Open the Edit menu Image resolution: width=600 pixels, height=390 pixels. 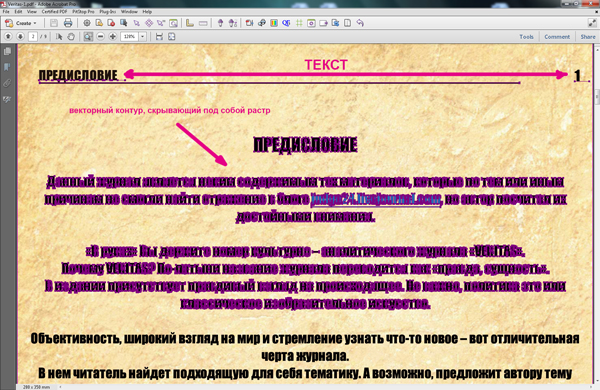coord(18,12)
